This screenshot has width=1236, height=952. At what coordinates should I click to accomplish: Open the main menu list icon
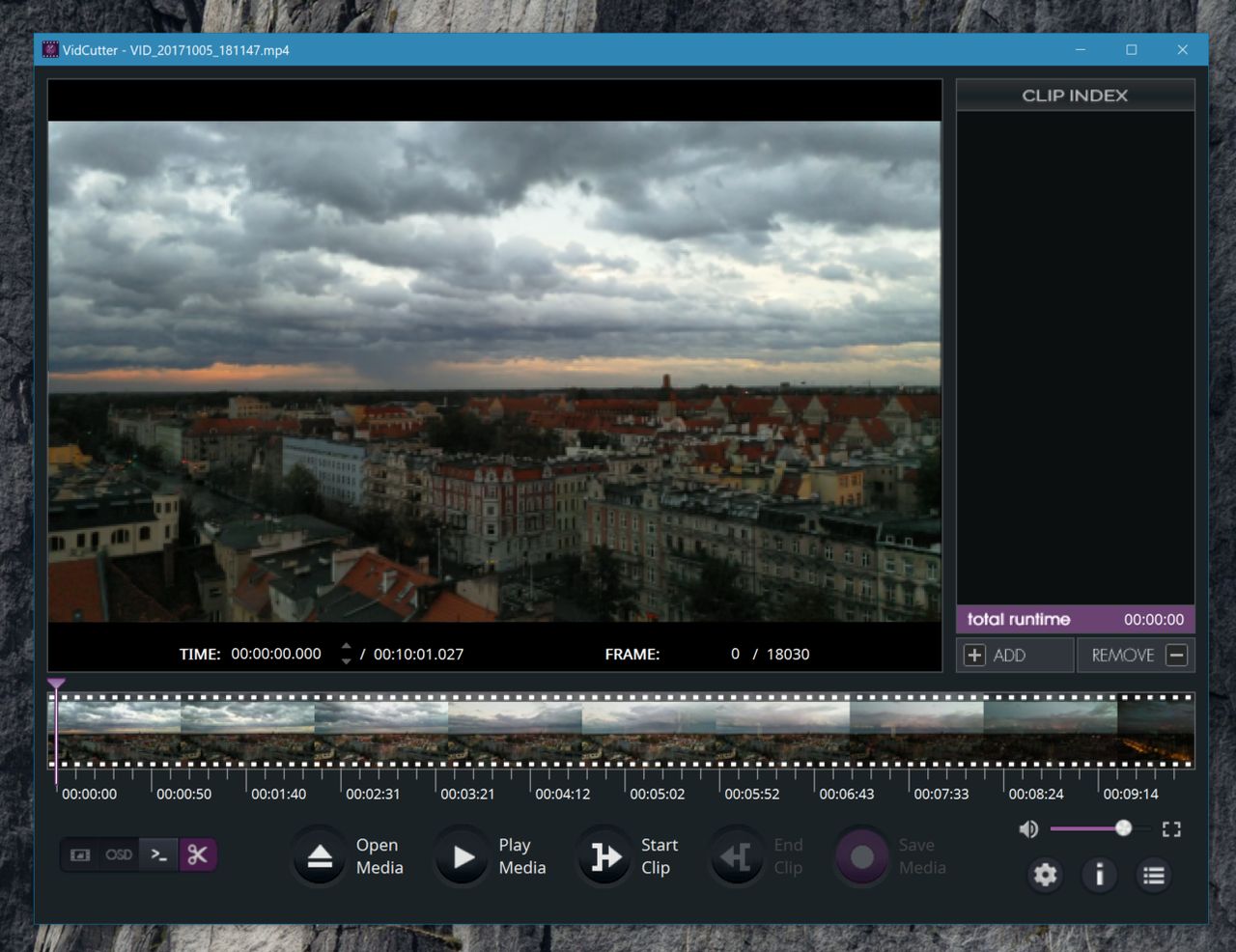(x=1153, y=875)
